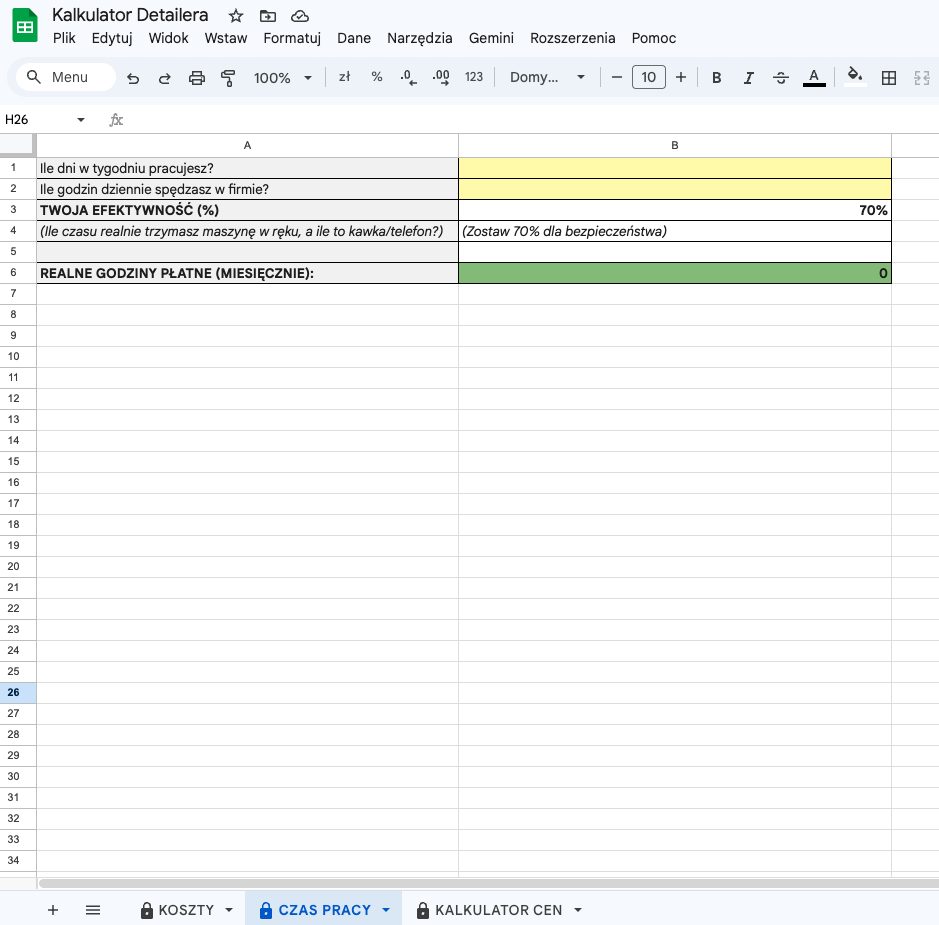
Task: Activate the paint format roller tool
Action: (228, 78)
